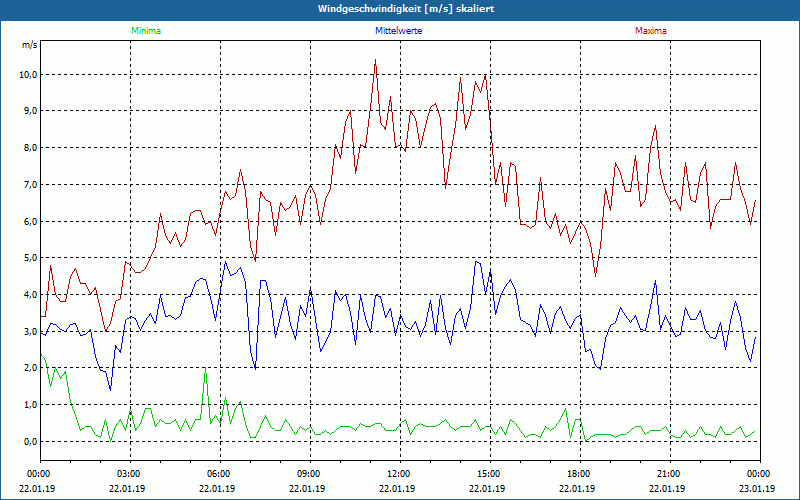Click the 0,0 y-axis value
The height and width of the screenshot is (500, 800).
[x=30, y=441]
